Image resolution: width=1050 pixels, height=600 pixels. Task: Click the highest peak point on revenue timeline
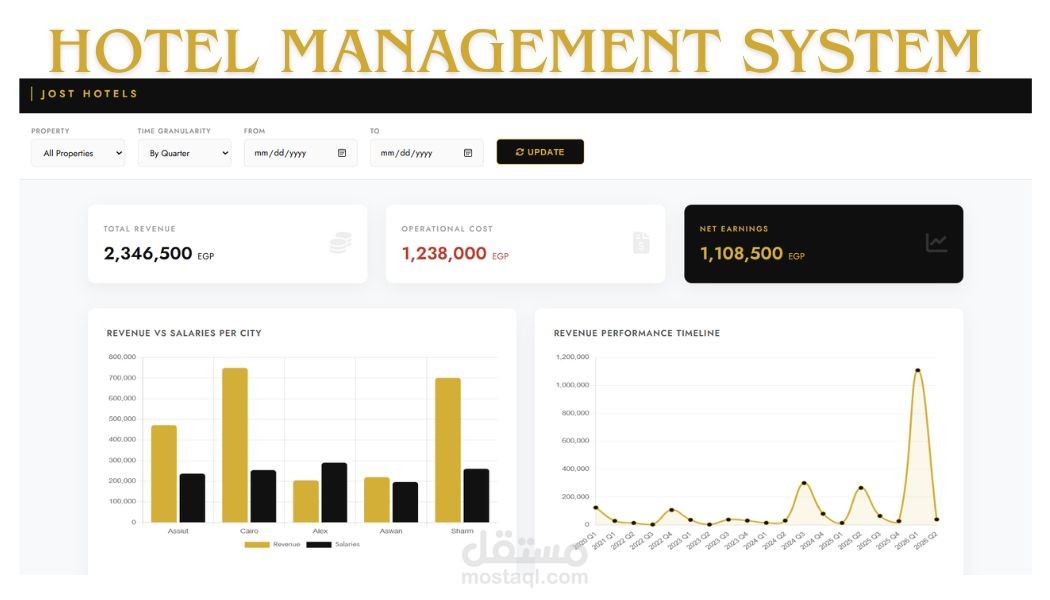click(x=917, y=370)
